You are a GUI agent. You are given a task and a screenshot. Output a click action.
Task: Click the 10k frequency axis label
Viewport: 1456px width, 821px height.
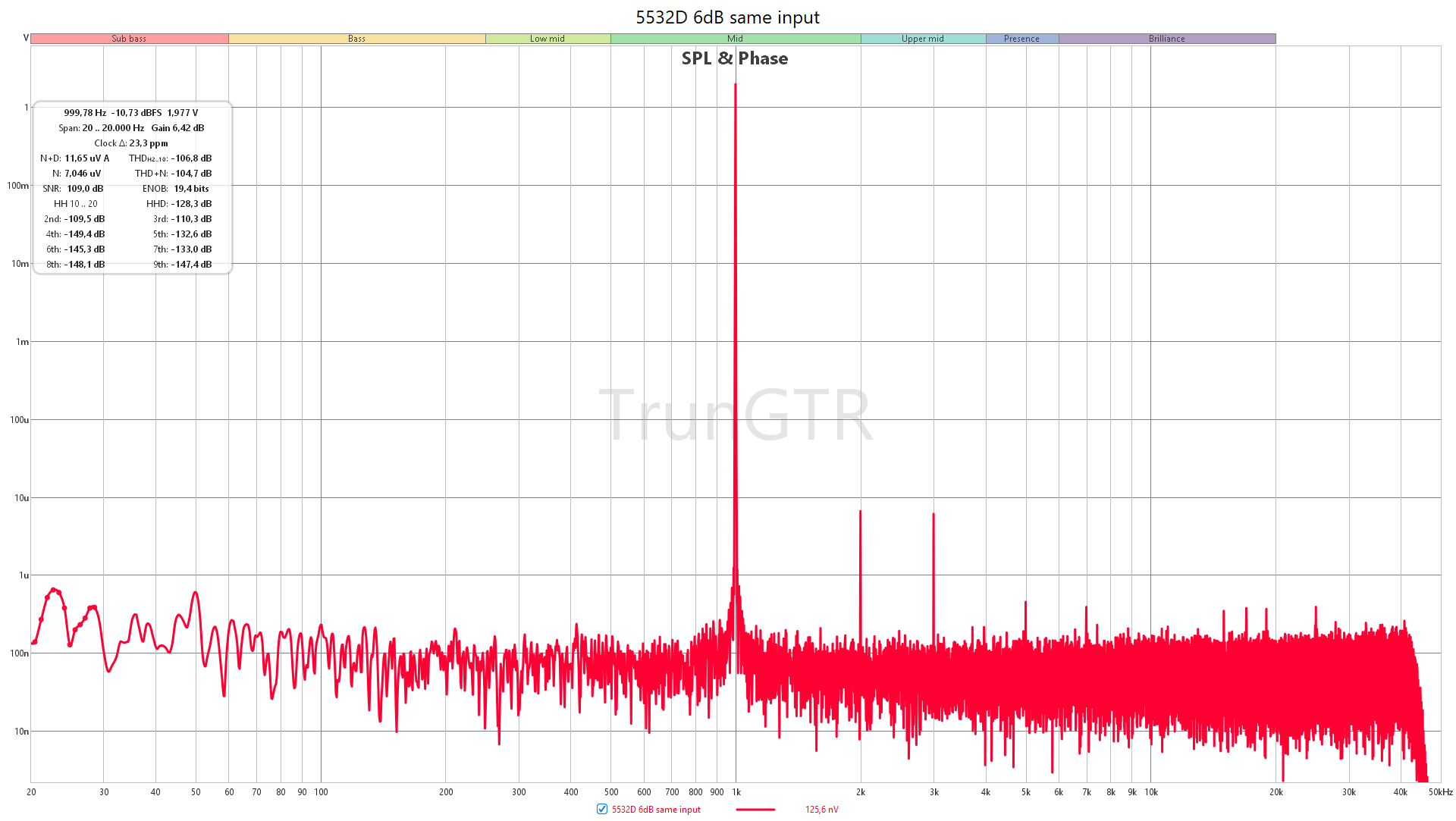1151,792
